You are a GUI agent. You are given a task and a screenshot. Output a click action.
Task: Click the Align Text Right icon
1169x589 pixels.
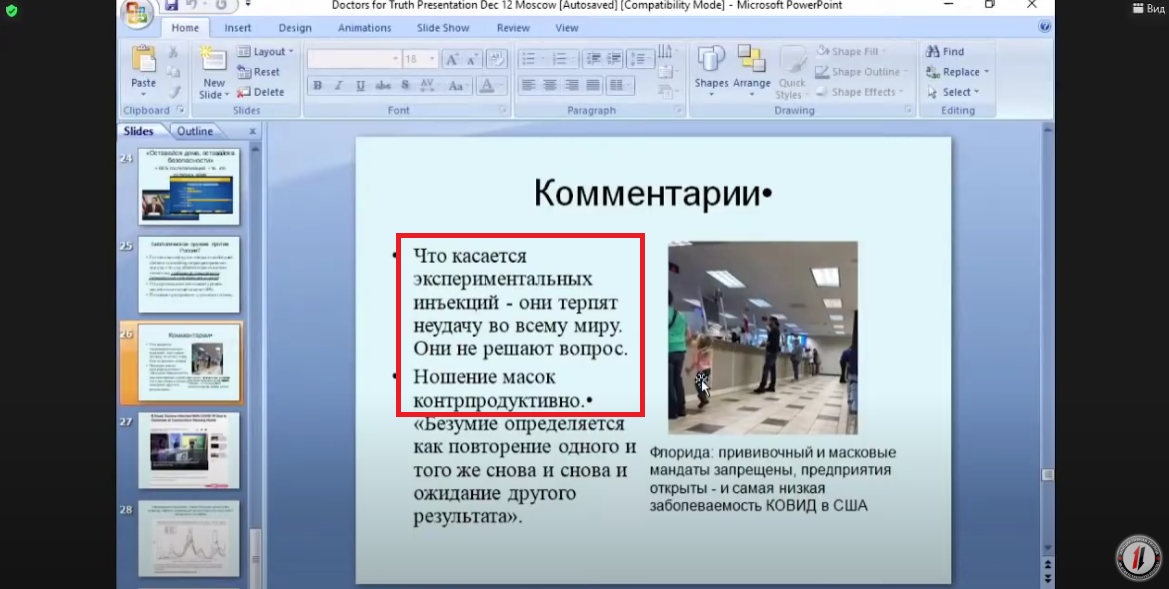pos(571,86)
